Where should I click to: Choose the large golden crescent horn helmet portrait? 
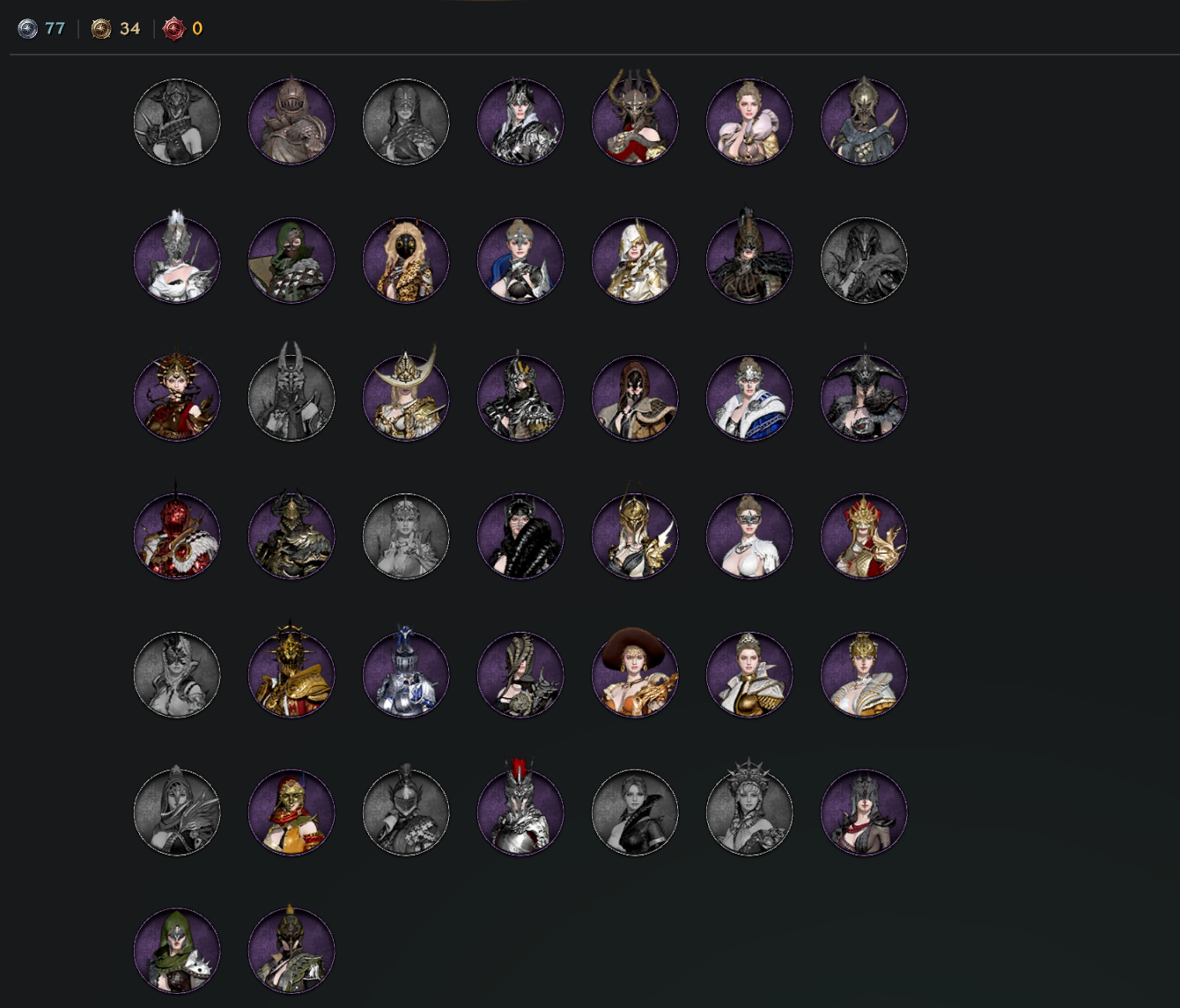pyautogui.click(x=406, y=394)
